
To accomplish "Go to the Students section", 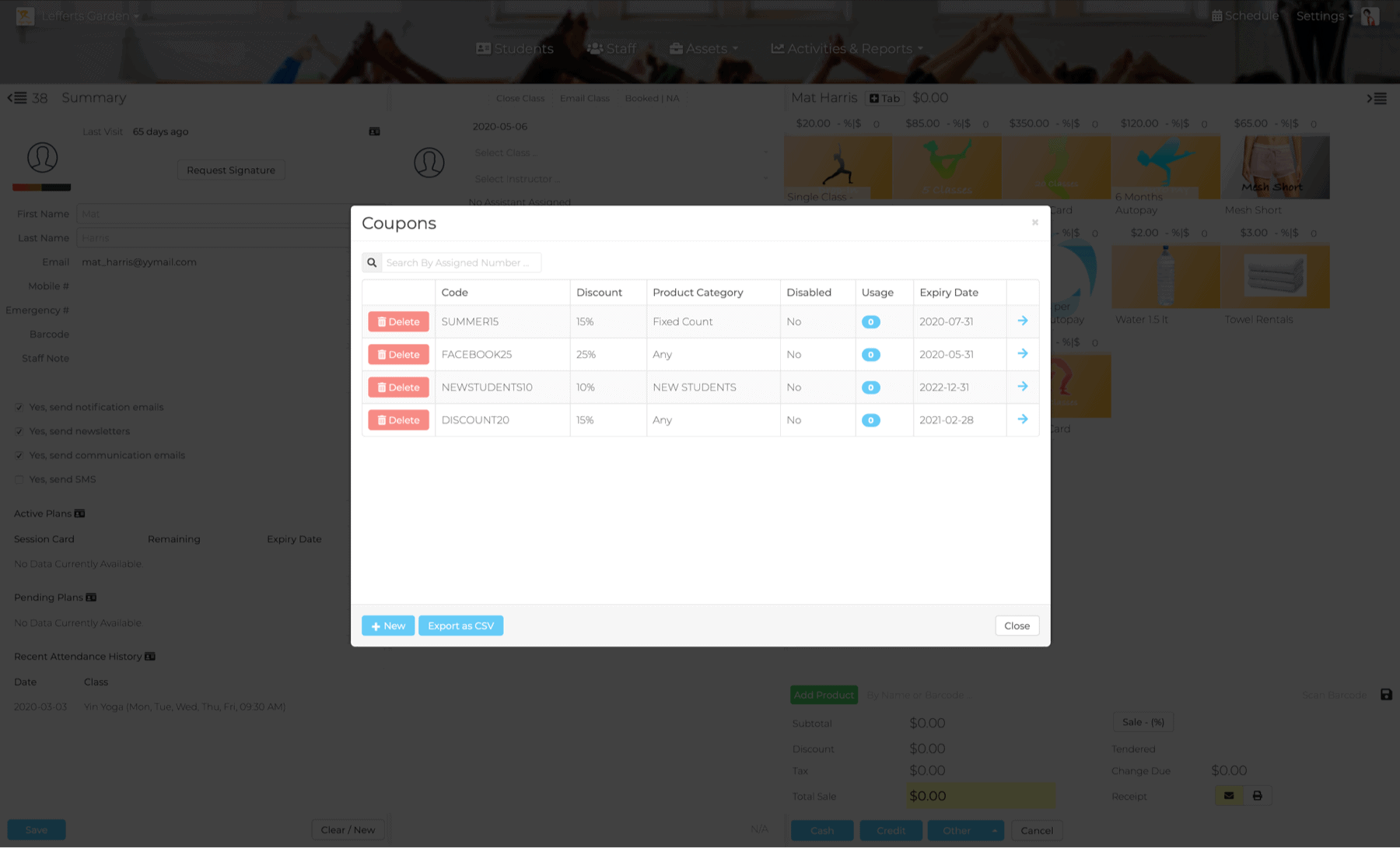I will tap(515, 48).
